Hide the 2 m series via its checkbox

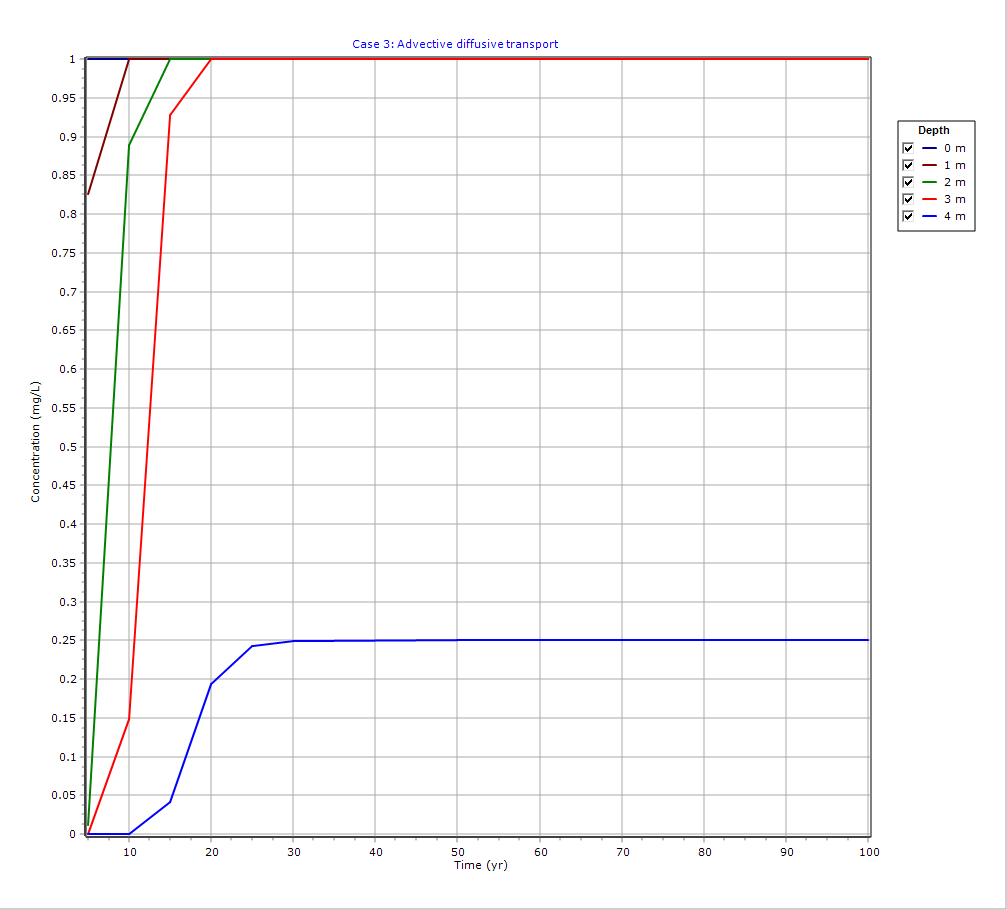pos(908,182)
